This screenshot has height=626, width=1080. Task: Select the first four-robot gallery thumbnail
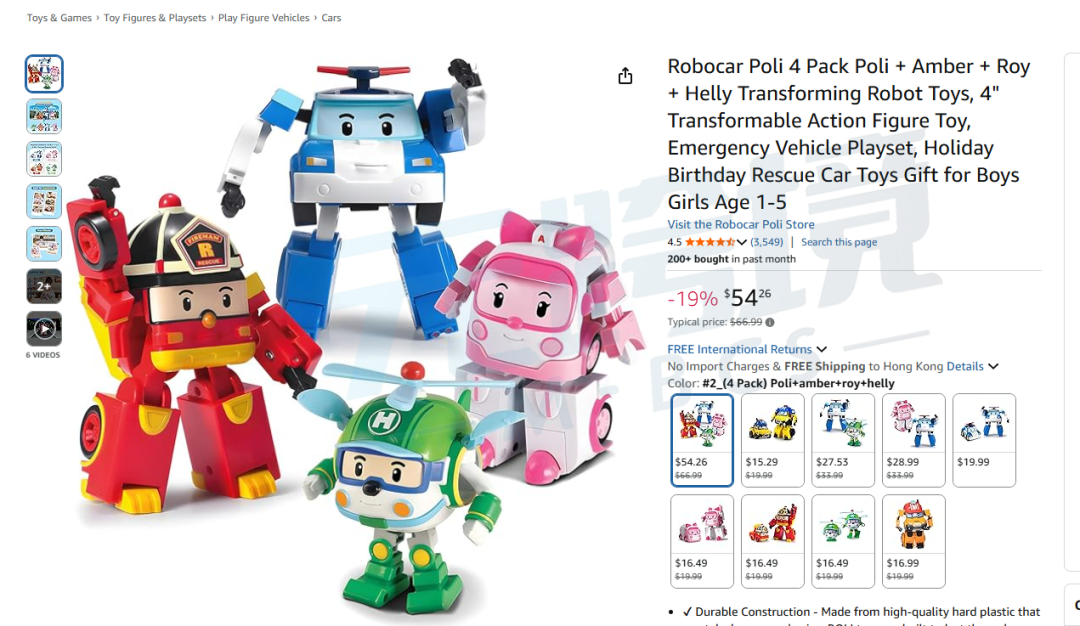click(44, 74)
